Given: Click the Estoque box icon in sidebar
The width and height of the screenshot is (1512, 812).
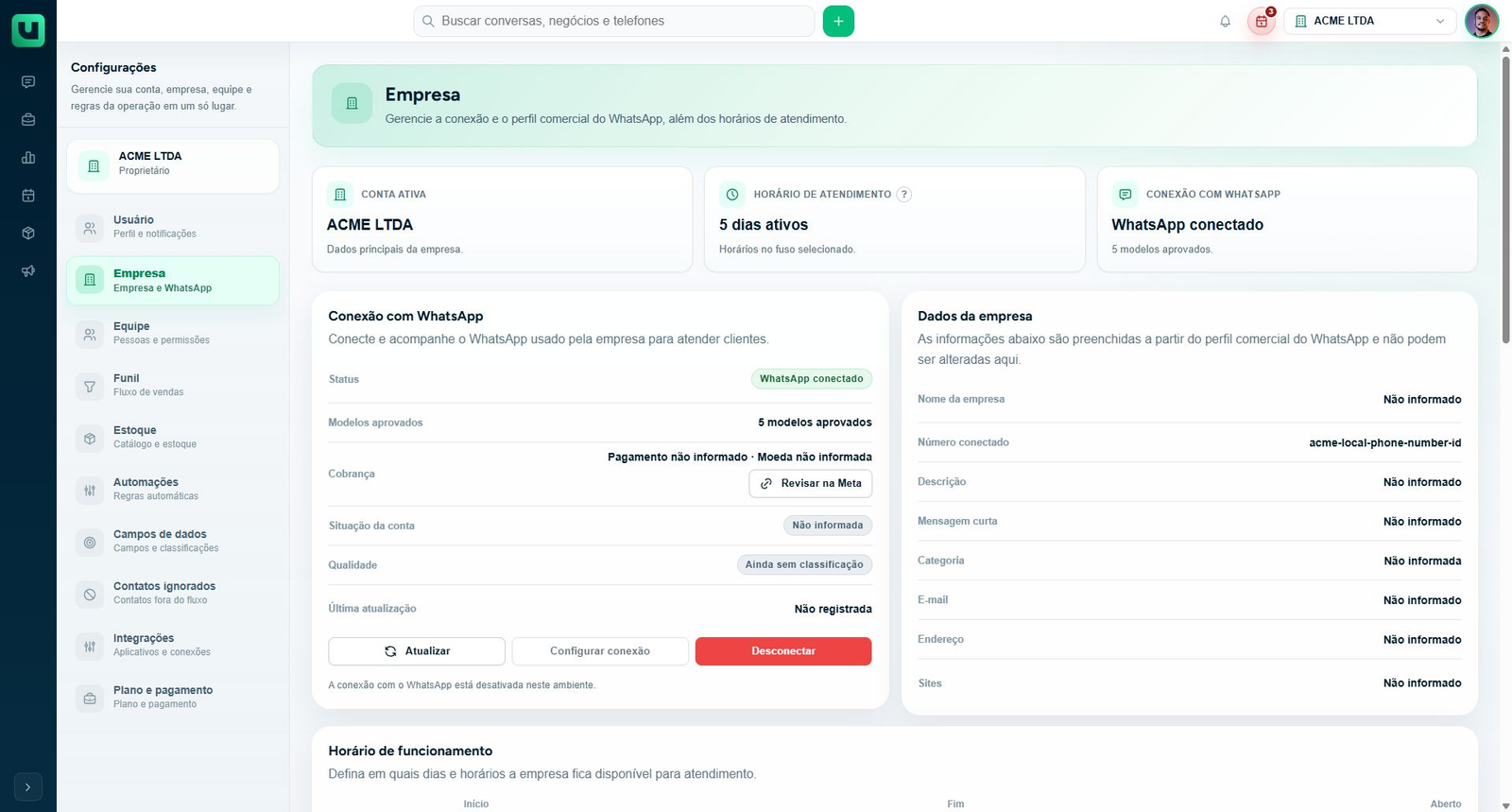Looking at the screenshot, I should 90,439.
